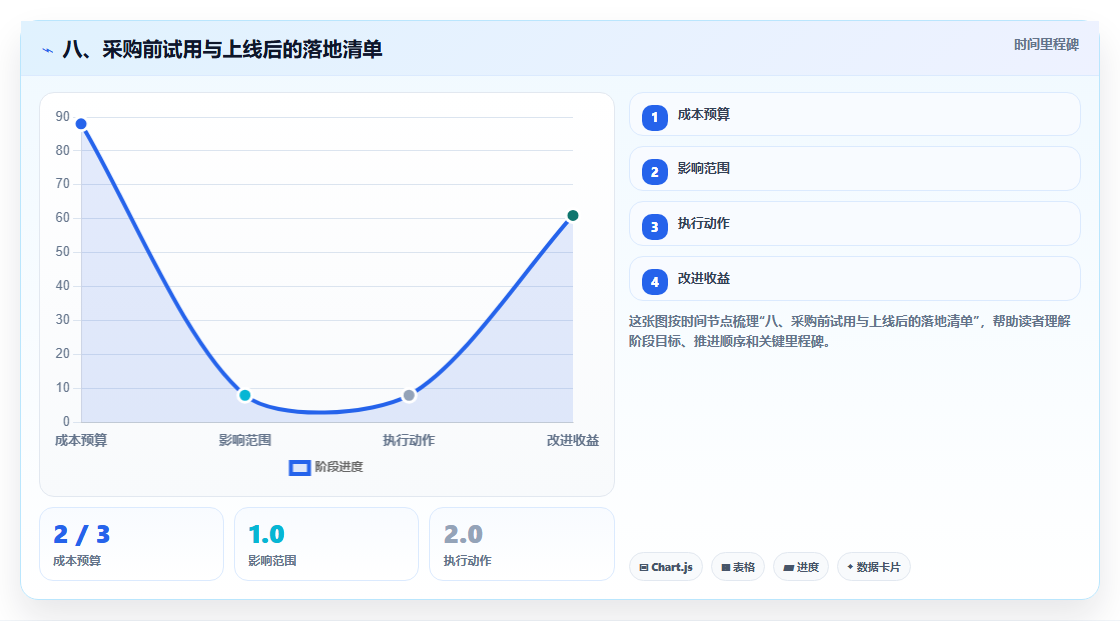Click the gray 执行动作 data point

point(409,395)
